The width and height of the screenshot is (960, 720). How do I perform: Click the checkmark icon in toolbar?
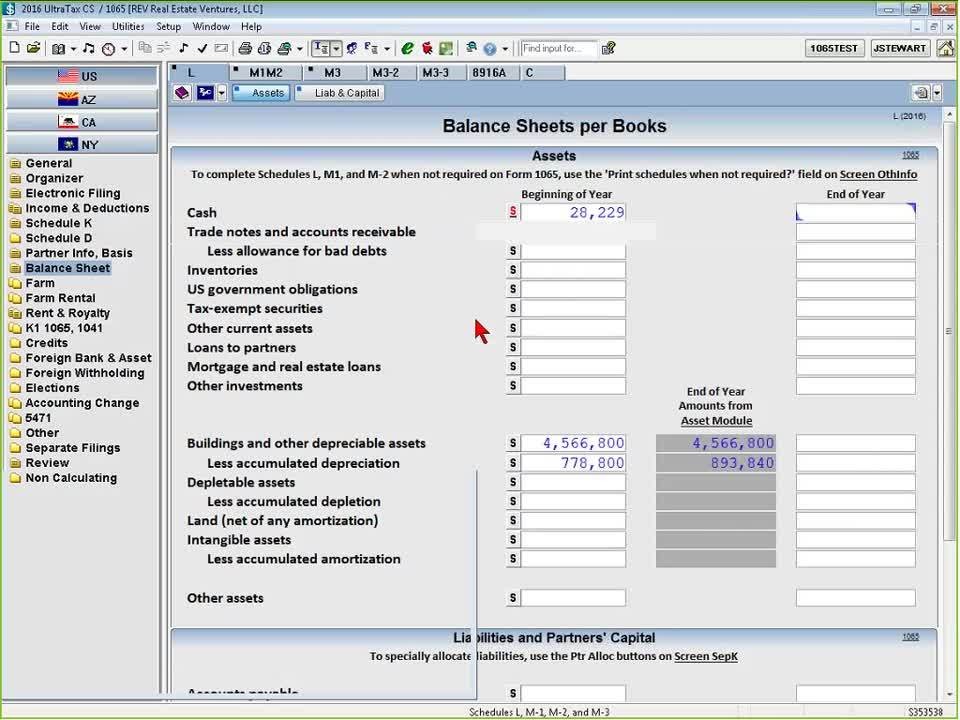(202, 48)
